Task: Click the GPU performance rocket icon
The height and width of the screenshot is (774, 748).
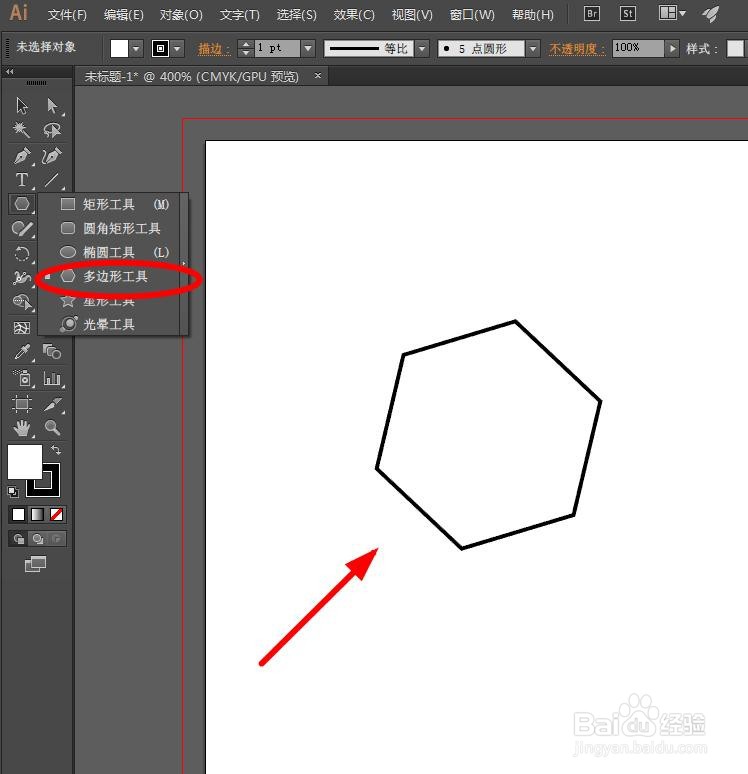Action: 710,14
